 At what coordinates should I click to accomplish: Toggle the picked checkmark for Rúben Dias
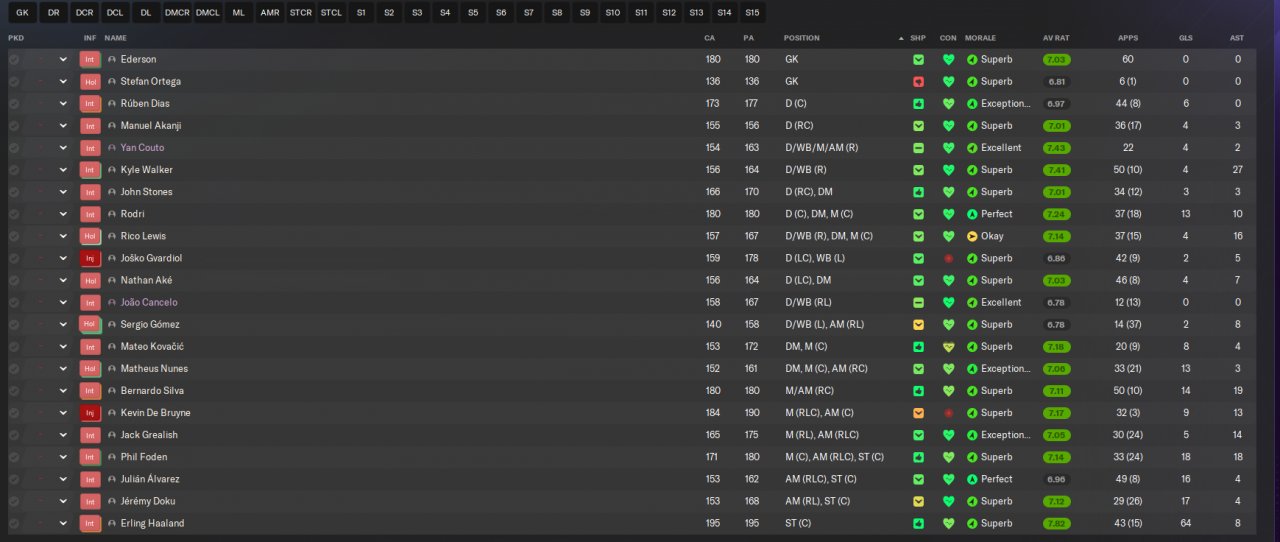tap(14, 104)
